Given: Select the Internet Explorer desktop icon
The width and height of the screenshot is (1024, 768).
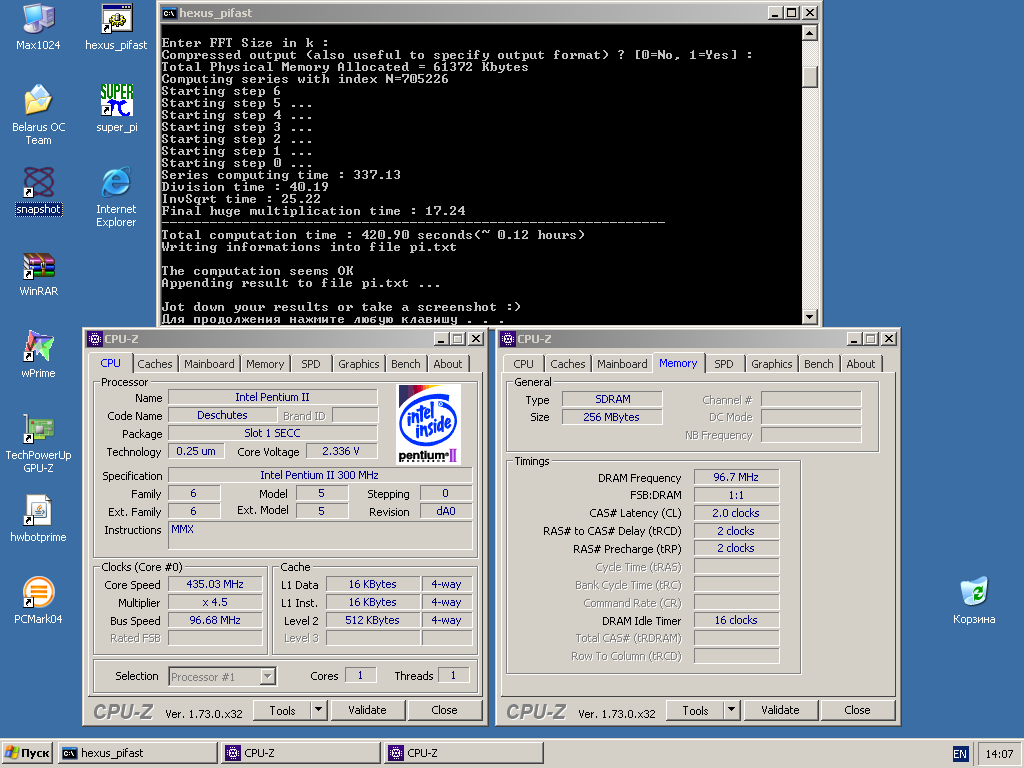Looking at the screenshot, I should 116,197.
